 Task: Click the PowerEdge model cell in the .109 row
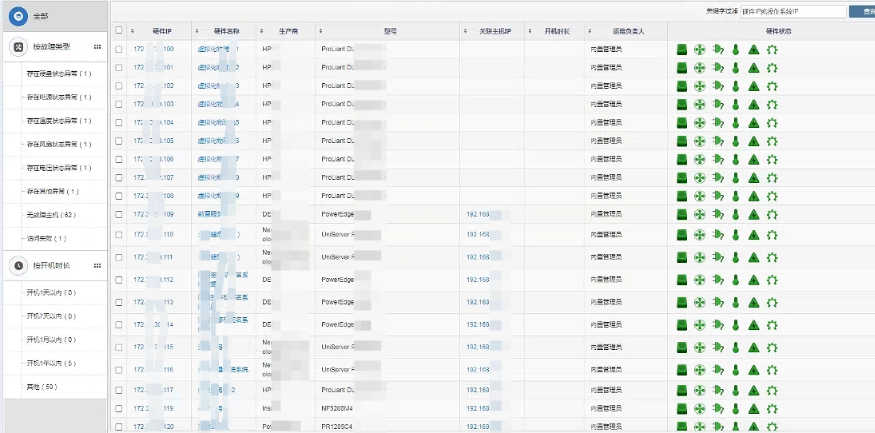(338, 214)
